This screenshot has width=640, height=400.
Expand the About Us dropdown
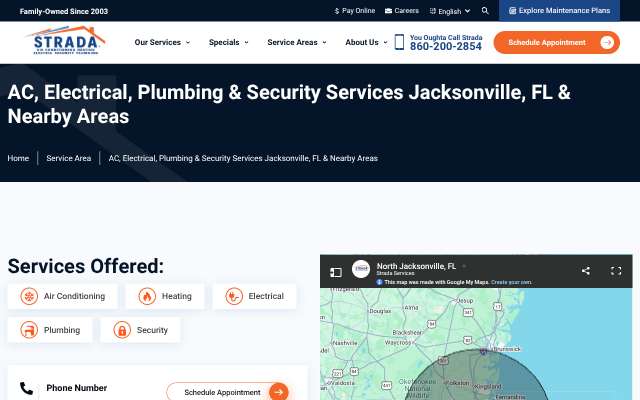(366, 42)
